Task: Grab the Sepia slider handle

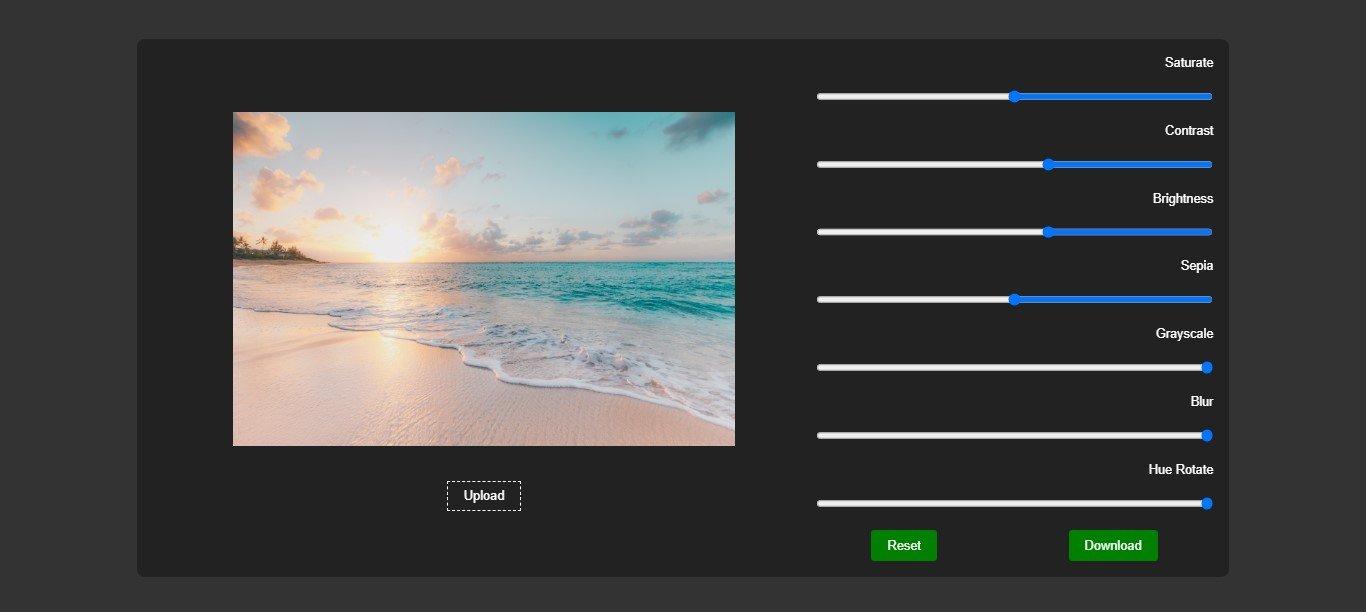Action: tap(1014, 300)
